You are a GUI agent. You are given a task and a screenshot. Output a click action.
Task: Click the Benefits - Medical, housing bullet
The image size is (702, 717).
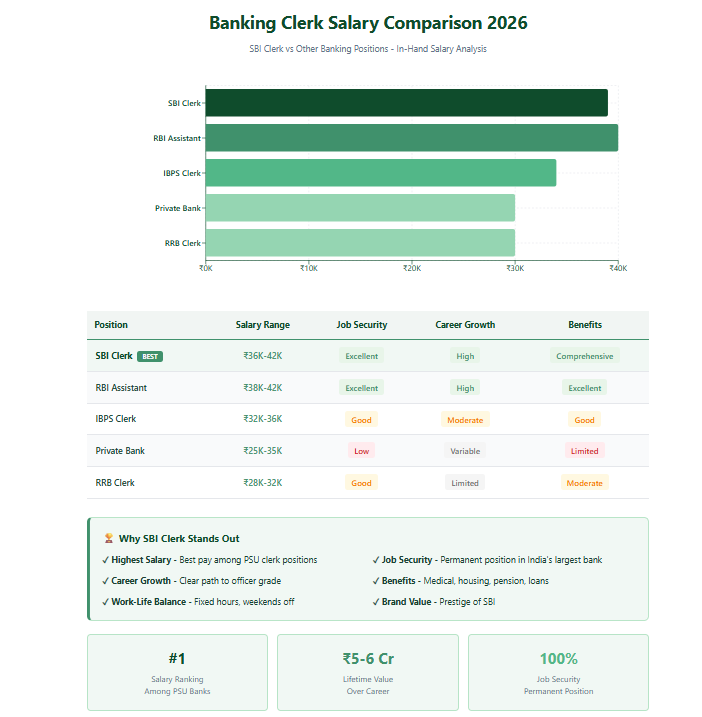click(x=461, y=581)
